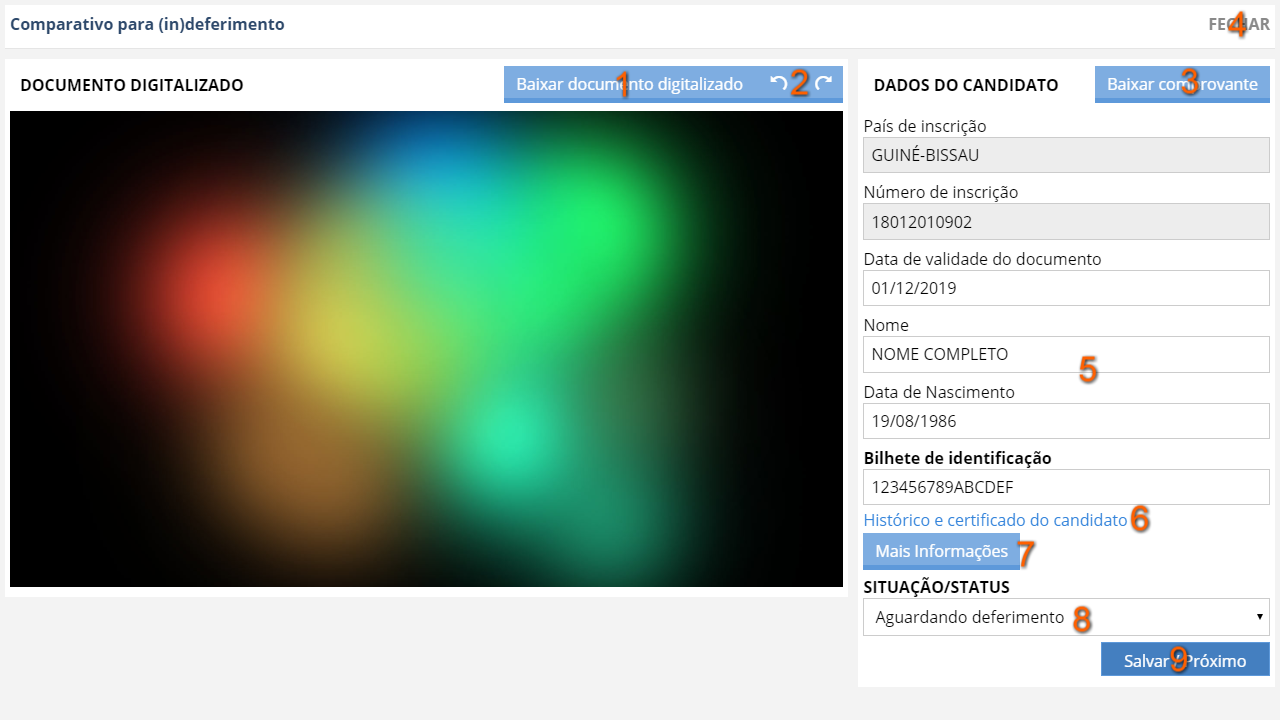Show Mais Informações about the candidate
The width and height of the screenshot is (1280, 720).
point(940,551)
